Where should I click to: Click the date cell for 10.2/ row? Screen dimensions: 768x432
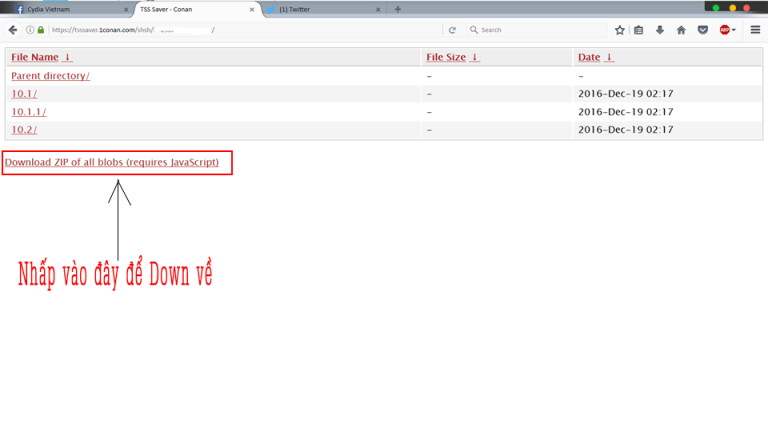tap(625, 130)
